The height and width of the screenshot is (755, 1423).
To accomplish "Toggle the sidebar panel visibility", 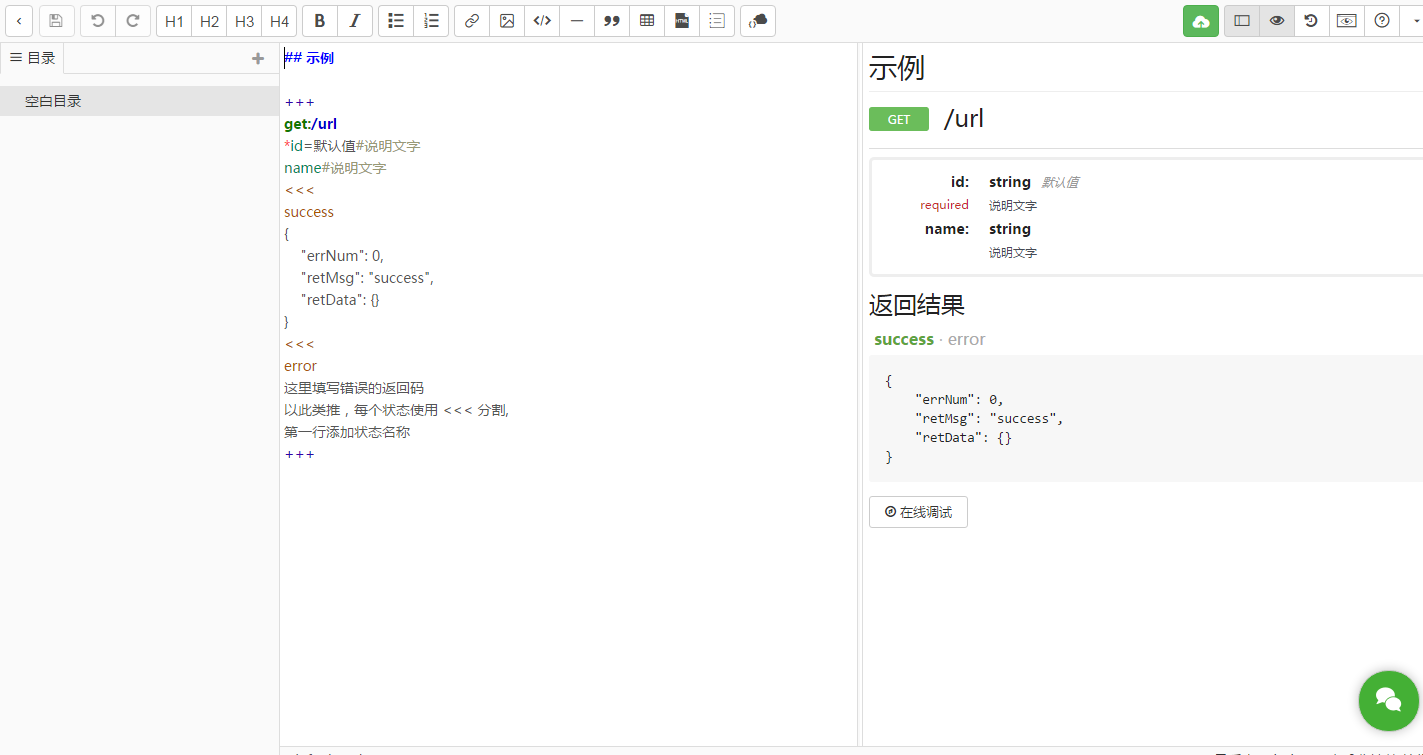I will (x=1242, y=21).
